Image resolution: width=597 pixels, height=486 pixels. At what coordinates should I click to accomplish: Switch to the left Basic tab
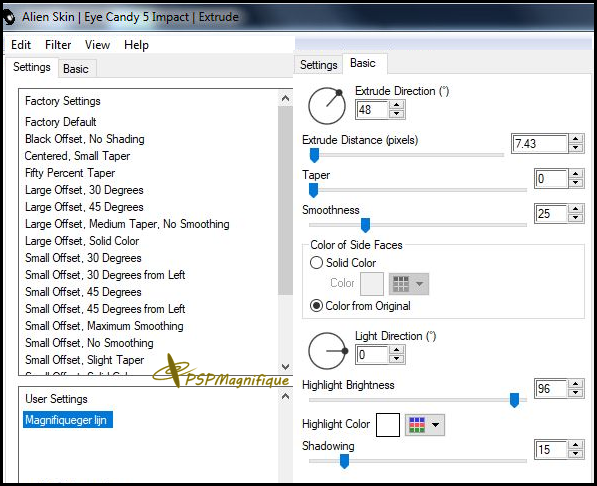tap(76, 69)
